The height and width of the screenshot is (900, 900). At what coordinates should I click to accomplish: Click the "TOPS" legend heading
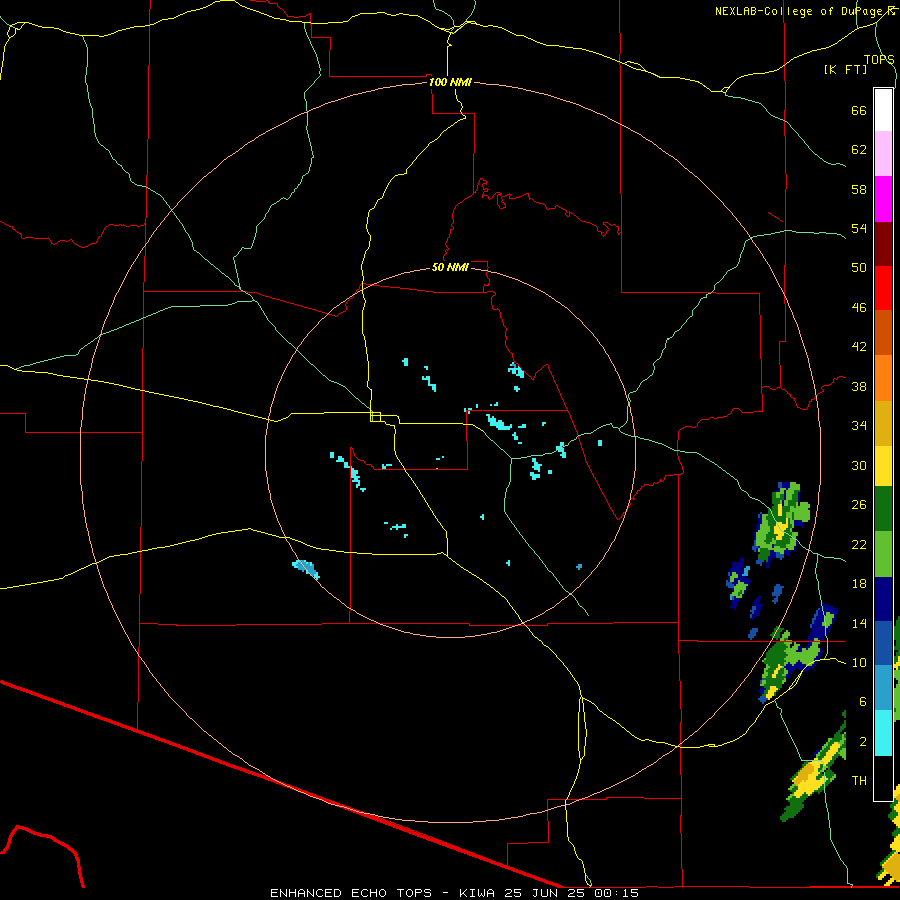click(x=879, y=59)
